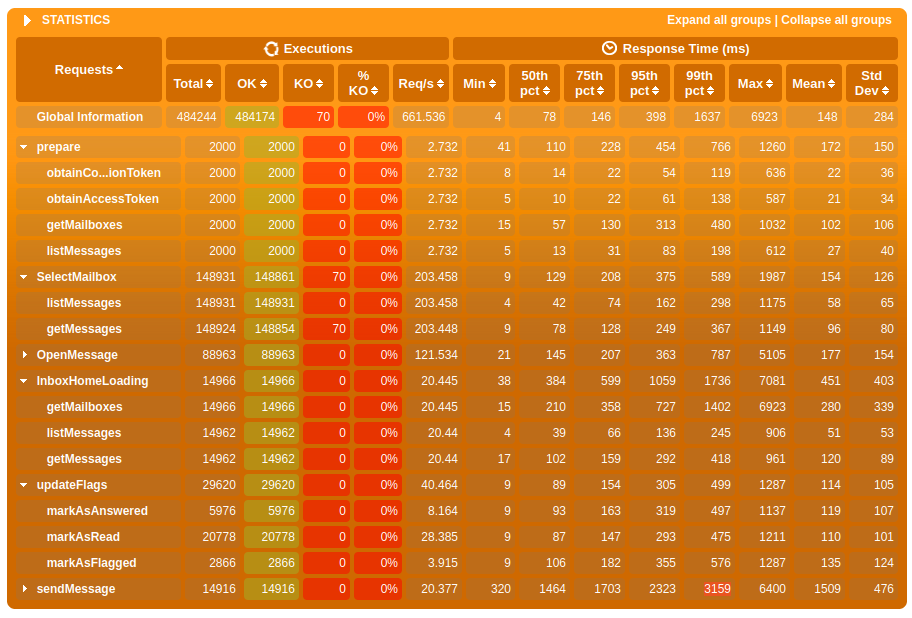Sort by Std Dev column
The image size is (912, 618).
[x=872, y=83]
